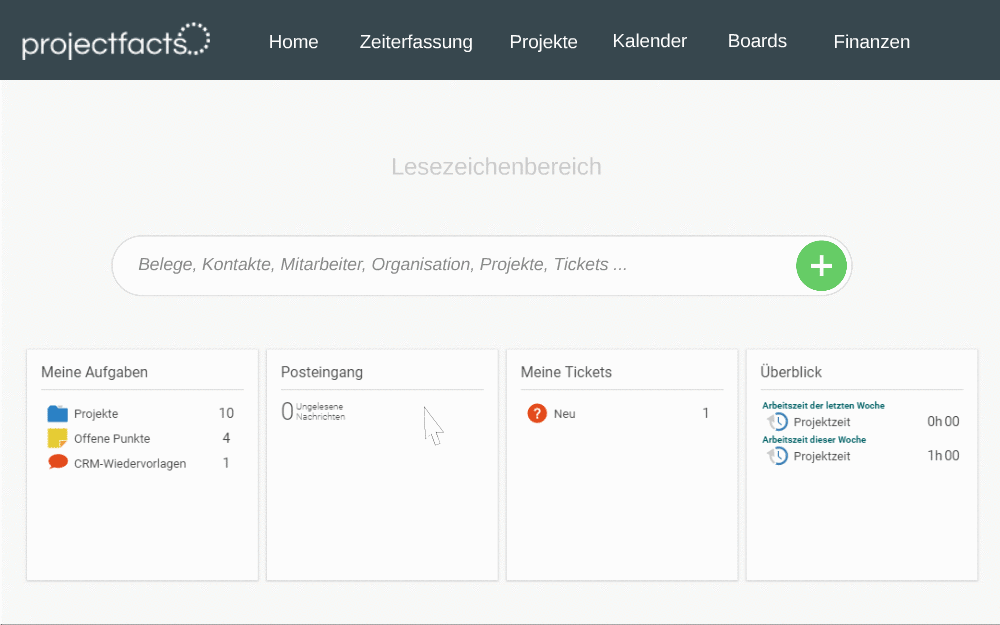Click the green plus button in search bar

[821, 265]
